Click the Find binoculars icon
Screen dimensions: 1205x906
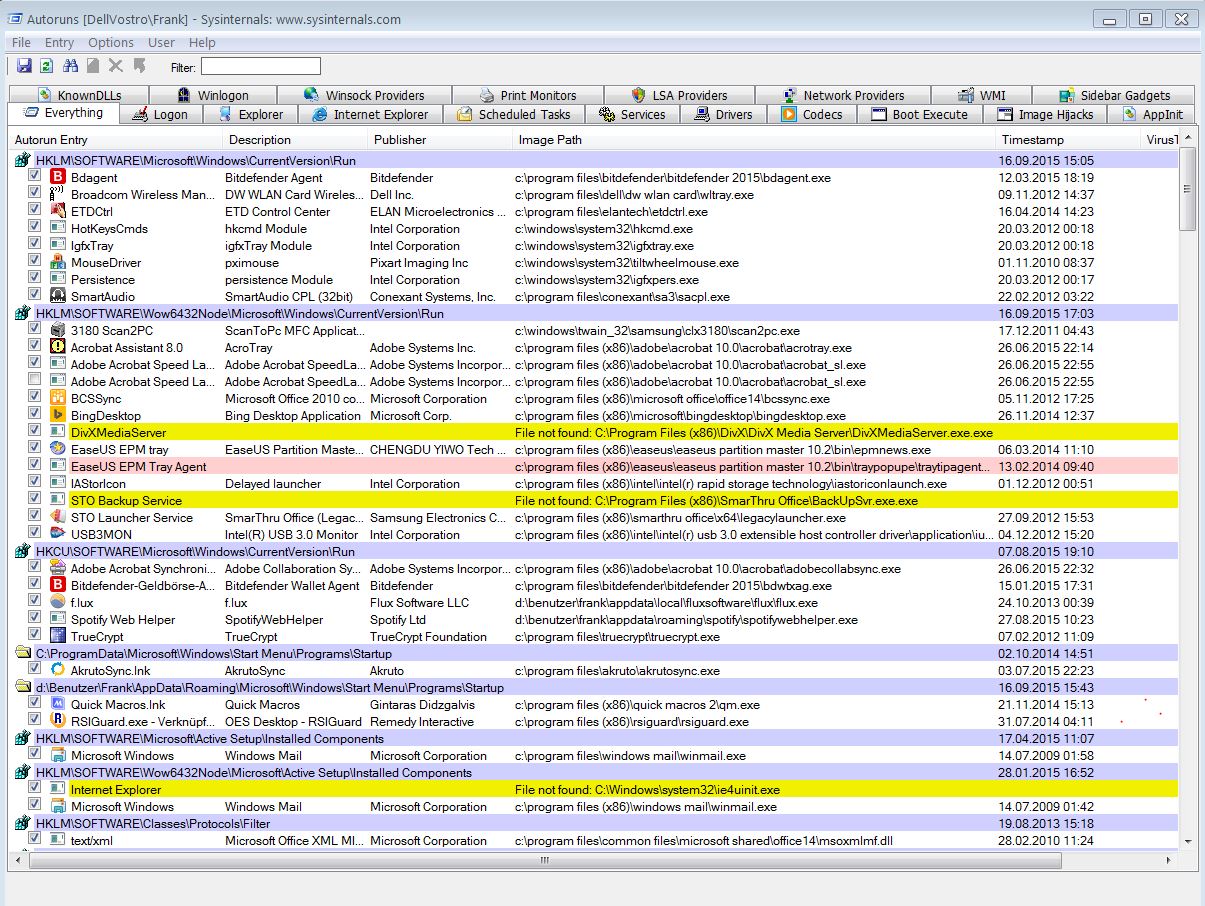tap(70, 66)
